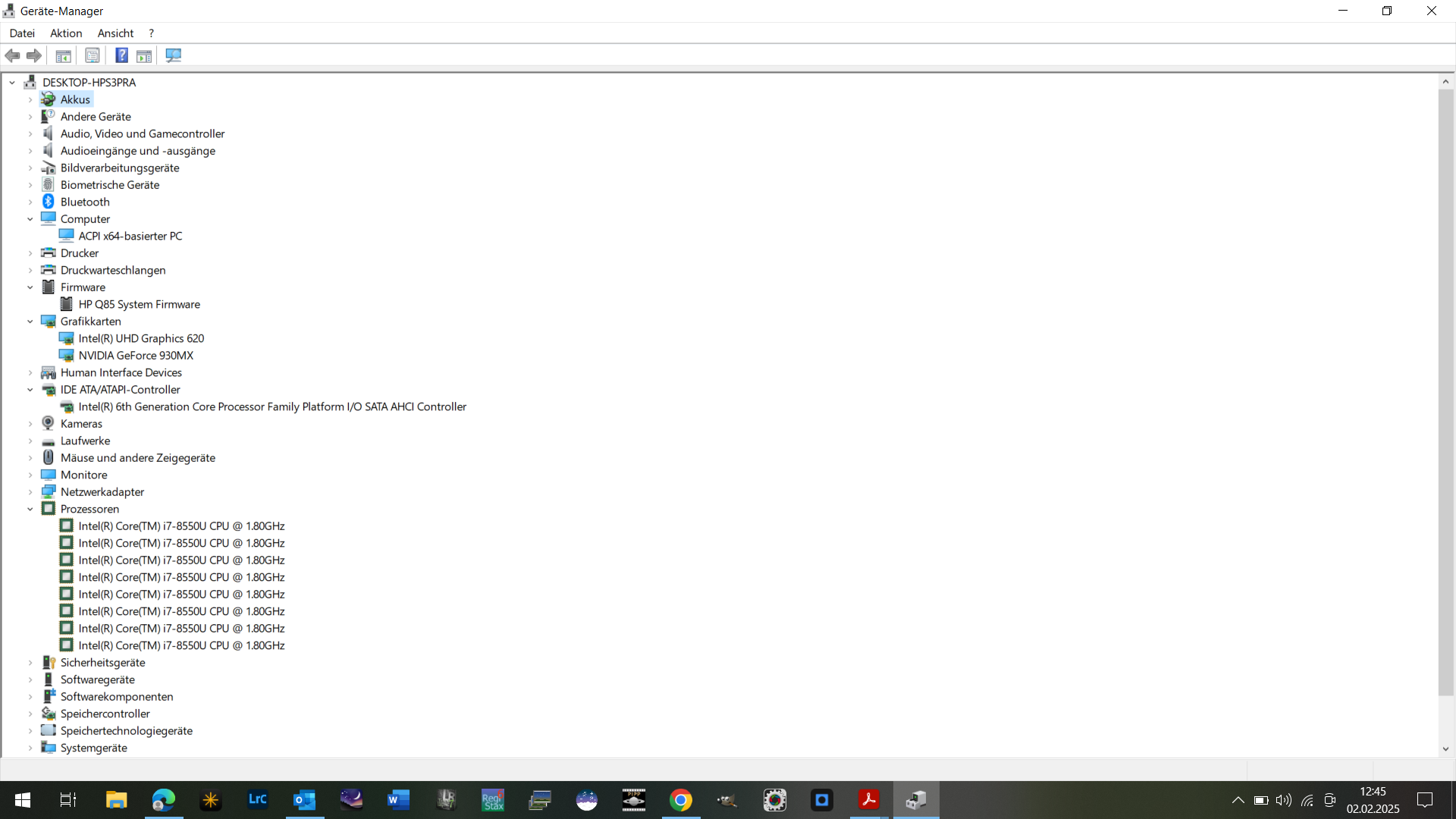
Task: Select the Mäuse und andere Zeigegeräte icon
Action: 49,457
